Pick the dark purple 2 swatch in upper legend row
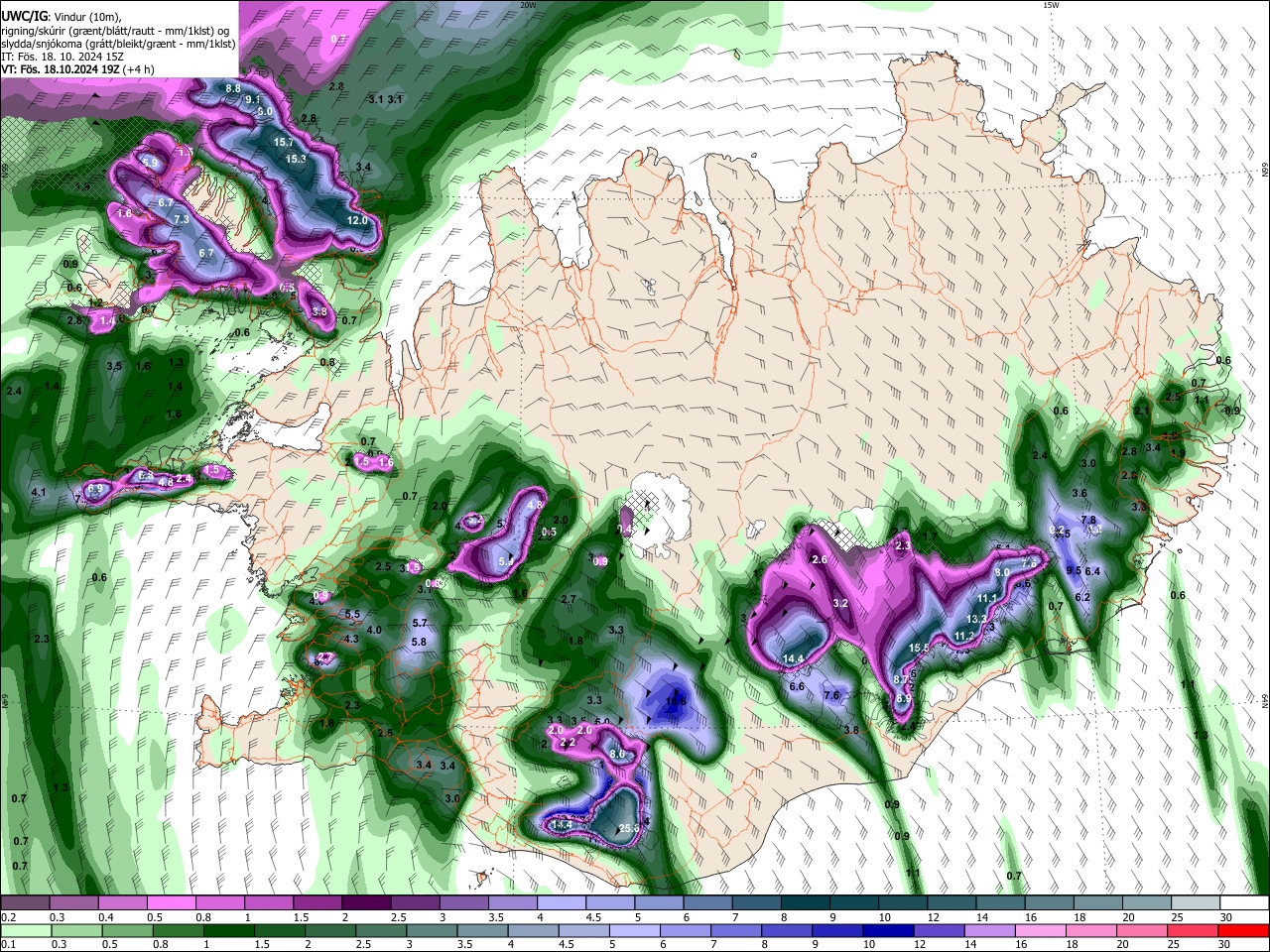This screenshot has width=1270, height=952. click(366, 903)
